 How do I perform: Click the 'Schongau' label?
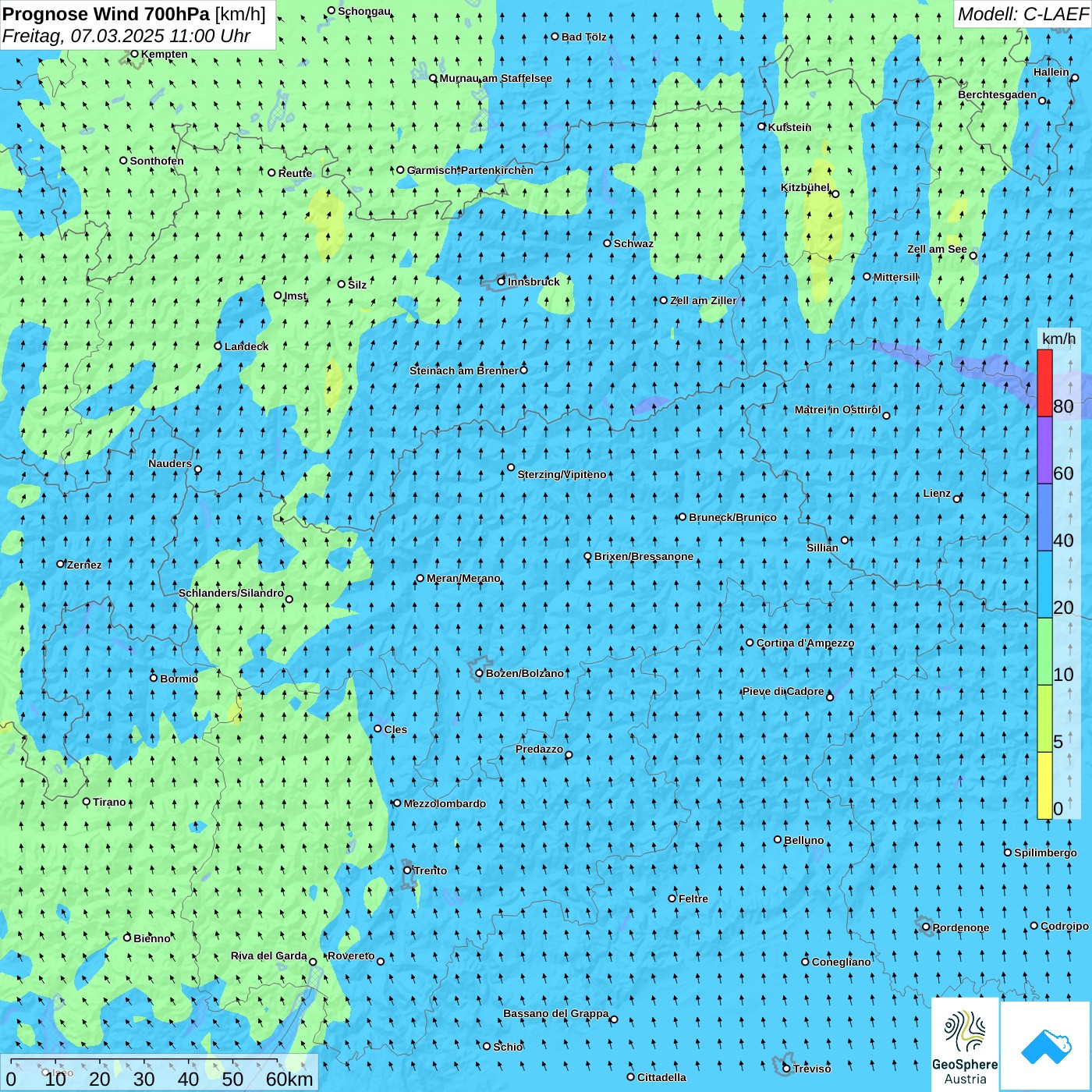pyautogui.click(x=364, y=11)
